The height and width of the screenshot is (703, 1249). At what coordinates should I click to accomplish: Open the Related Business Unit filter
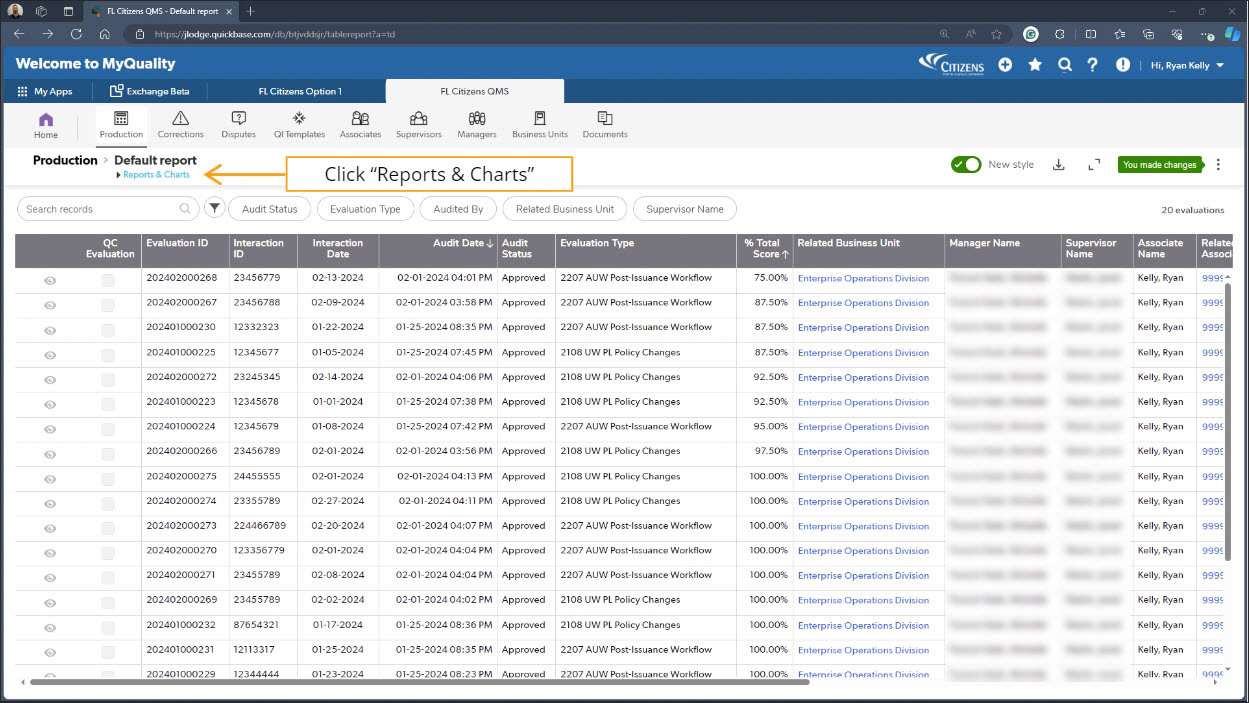pos(565,209)
